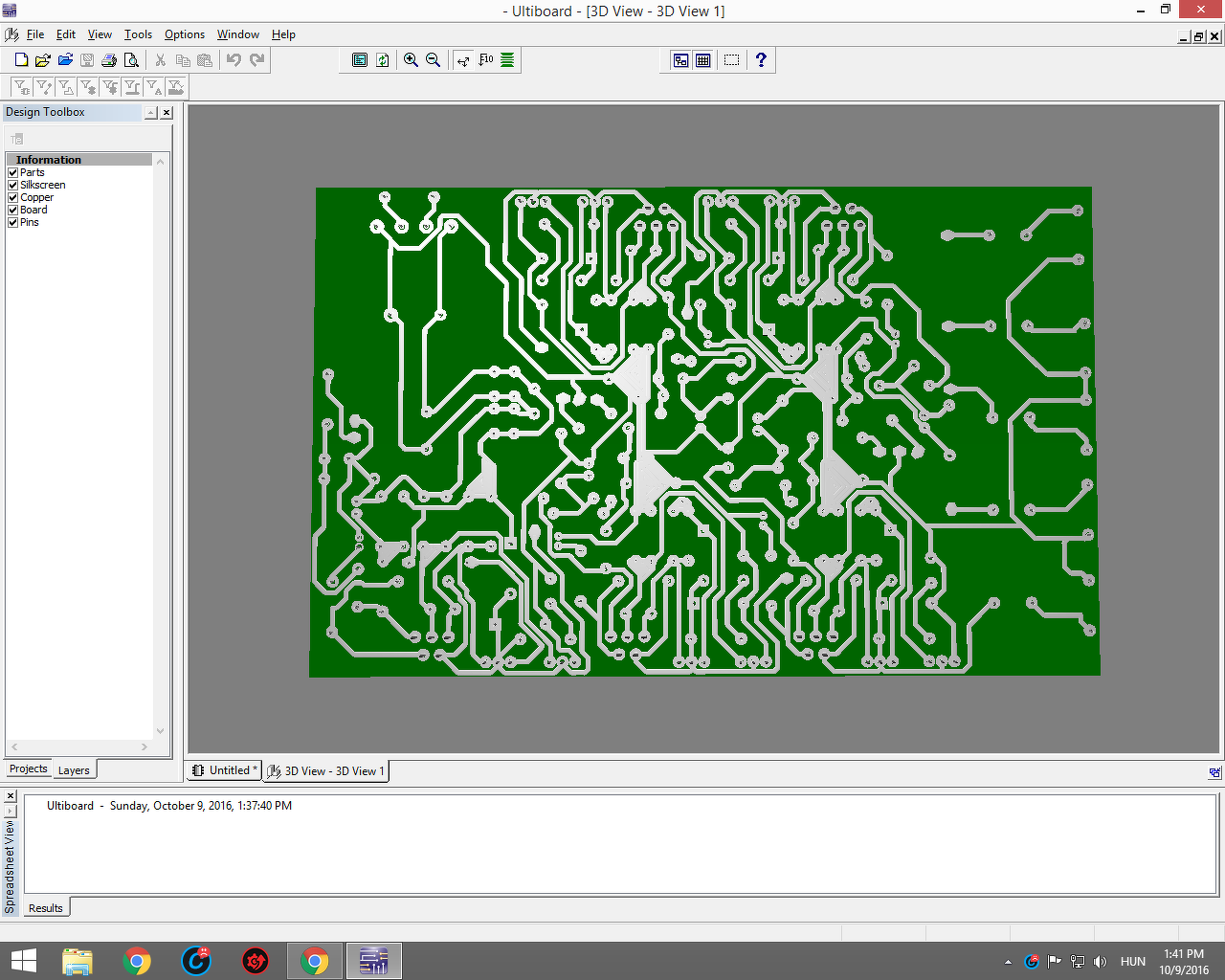
Task: Click the up arrow of the toolbox scrollbar
Action: (x=160, y=162)
